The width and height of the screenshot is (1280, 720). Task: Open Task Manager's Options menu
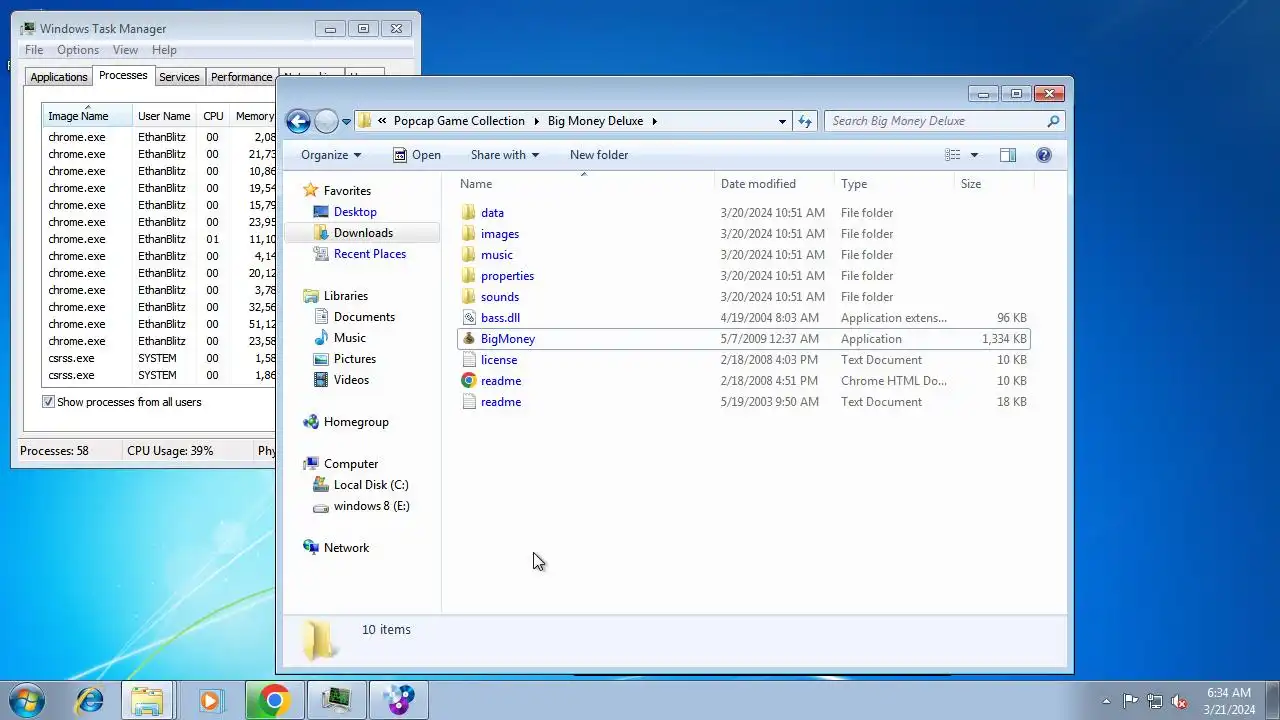[x=78, y=50]
